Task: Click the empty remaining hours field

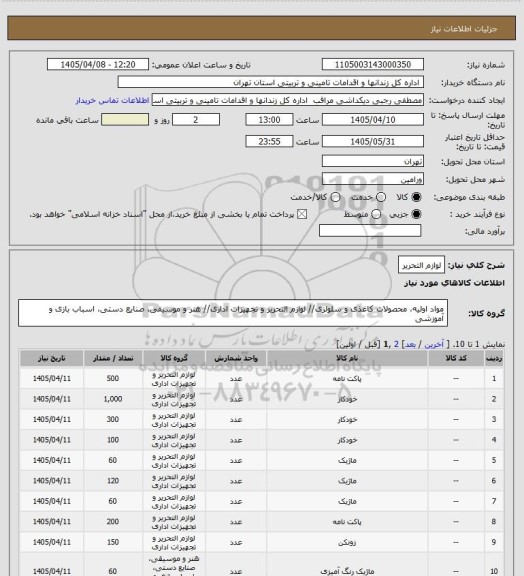Action: (125, 120)
